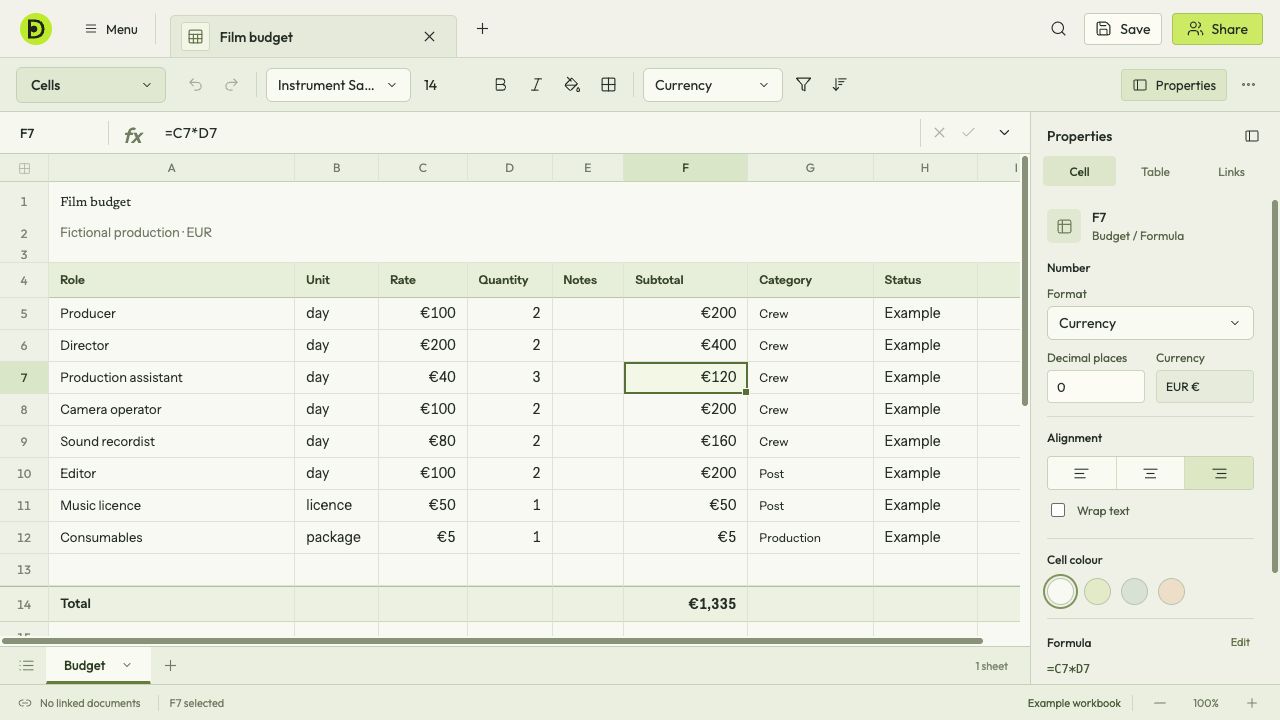
Task: Open the more options ellipsis menu
Action: (1248, 85)
